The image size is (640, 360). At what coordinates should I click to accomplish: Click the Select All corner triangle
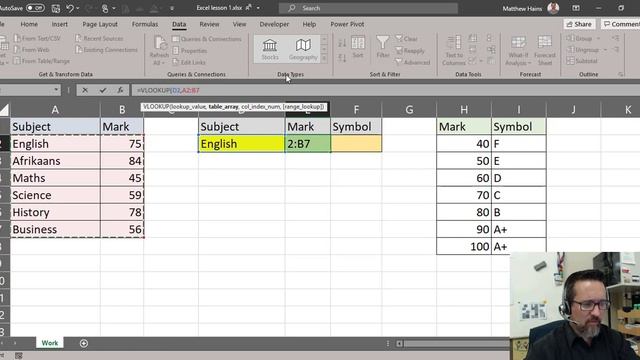tap(4, 110)
